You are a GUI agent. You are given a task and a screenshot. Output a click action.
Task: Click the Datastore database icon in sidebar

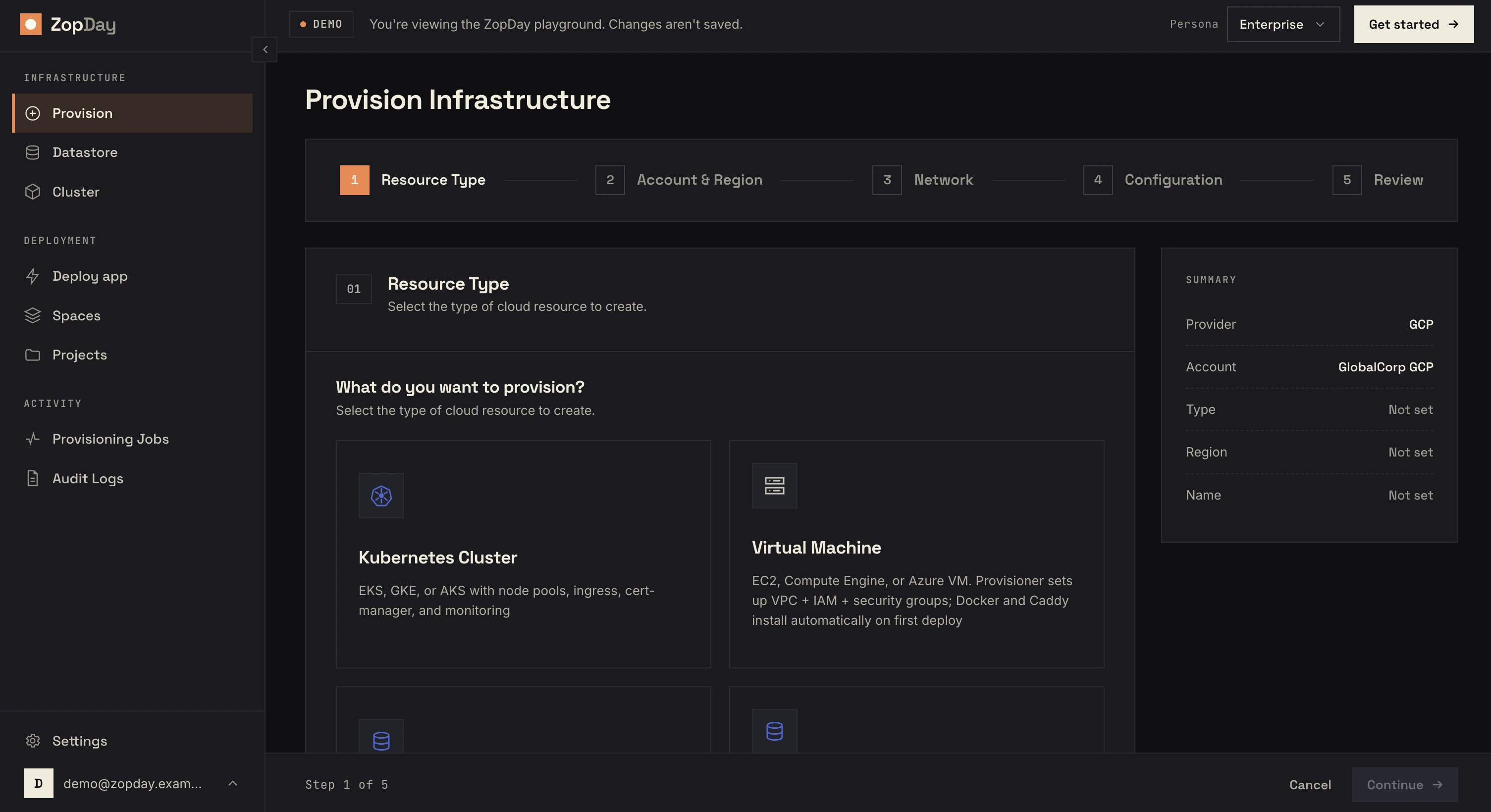(x=33, y=152)
